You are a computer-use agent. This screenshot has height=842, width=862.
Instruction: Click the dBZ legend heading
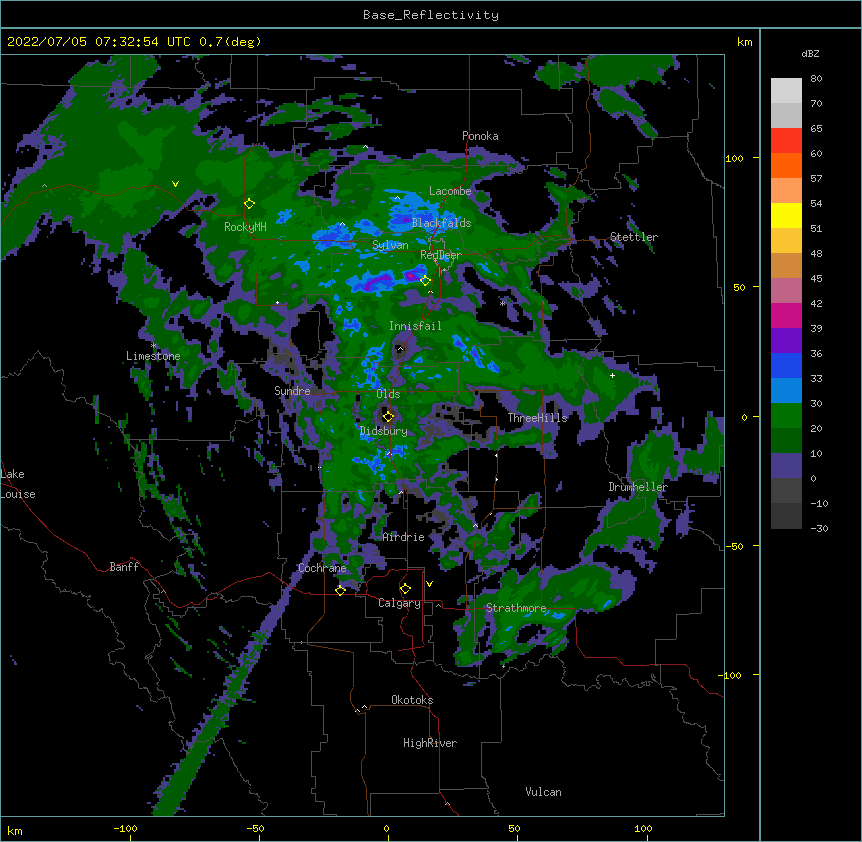click(810, 53)
